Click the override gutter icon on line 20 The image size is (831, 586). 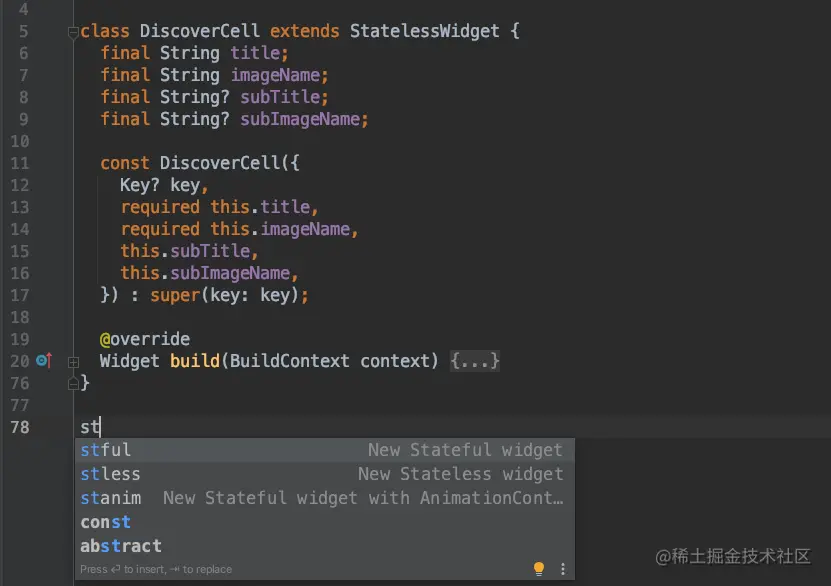[43, 360]
